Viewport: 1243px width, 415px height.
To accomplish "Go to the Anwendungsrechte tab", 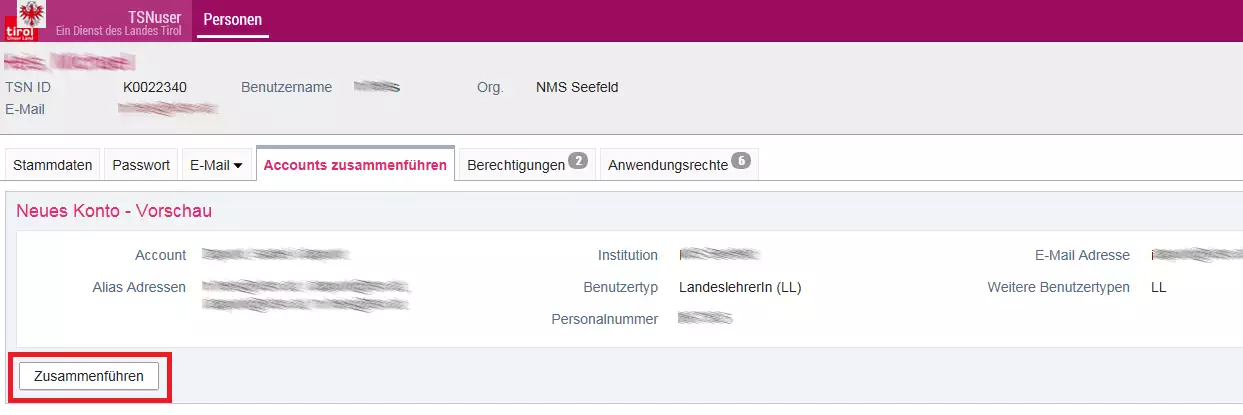I will click(x=668, y=165).
